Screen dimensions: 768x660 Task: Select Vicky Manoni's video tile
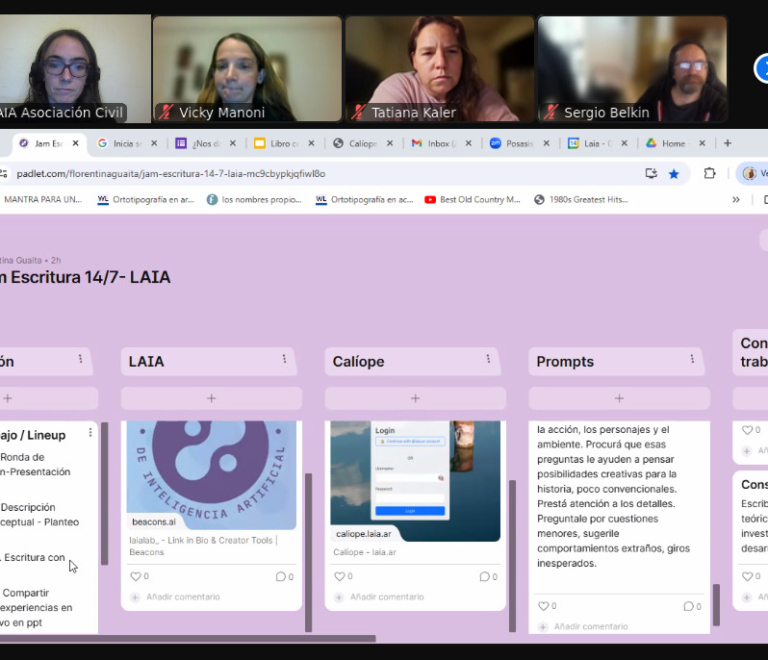click(x=247, y=69)
